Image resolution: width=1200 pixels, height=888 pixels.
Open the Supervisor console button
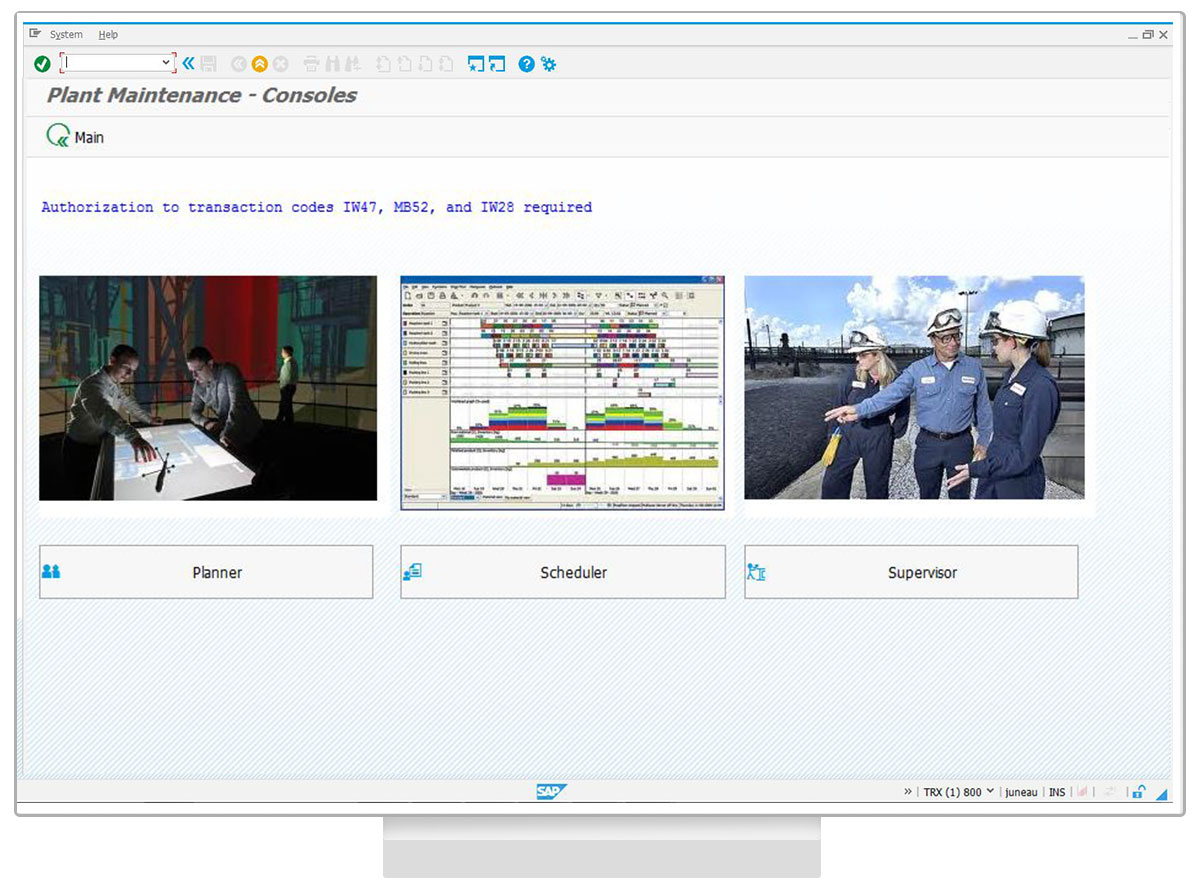tap(911, 572)
